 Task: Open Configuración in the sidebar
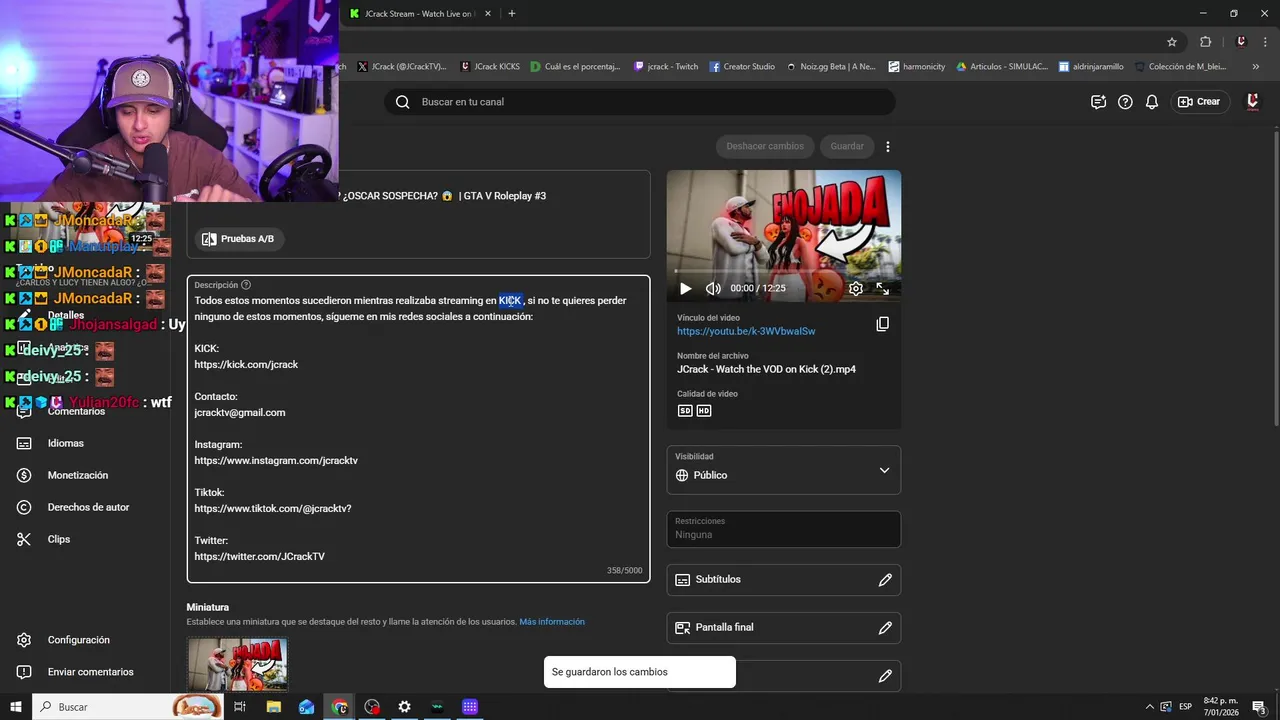pyautogui.click(x=79, y=640)
